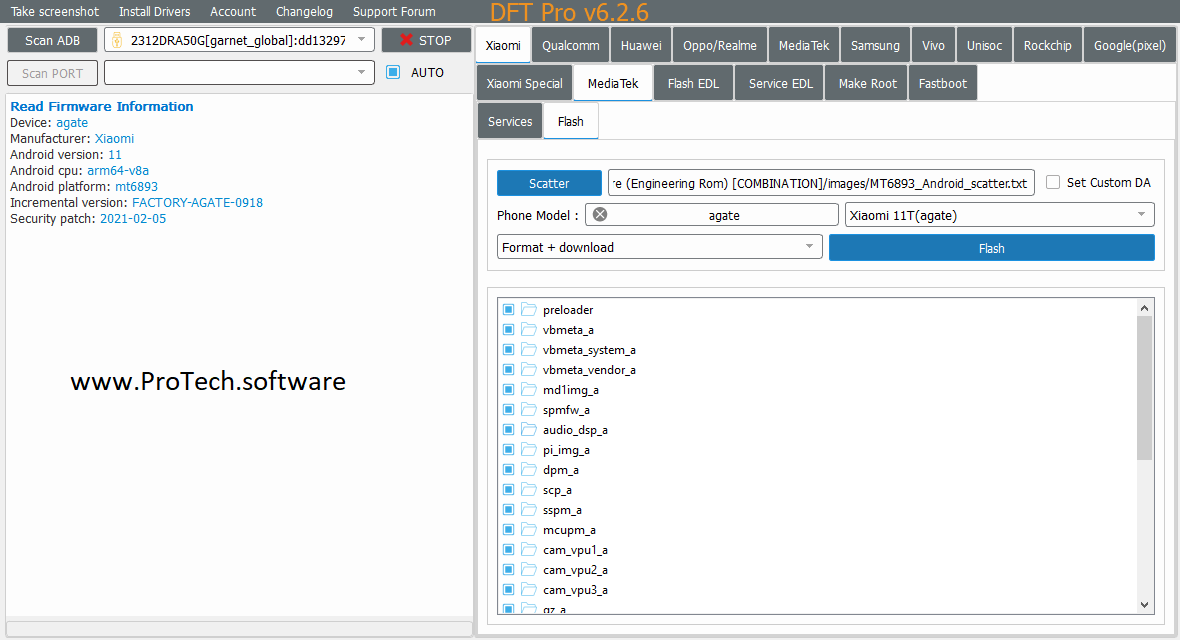Viewport: 1180px width, 640px height.
Task: Open the Support Forum menu
Action: tap(394, 11)
